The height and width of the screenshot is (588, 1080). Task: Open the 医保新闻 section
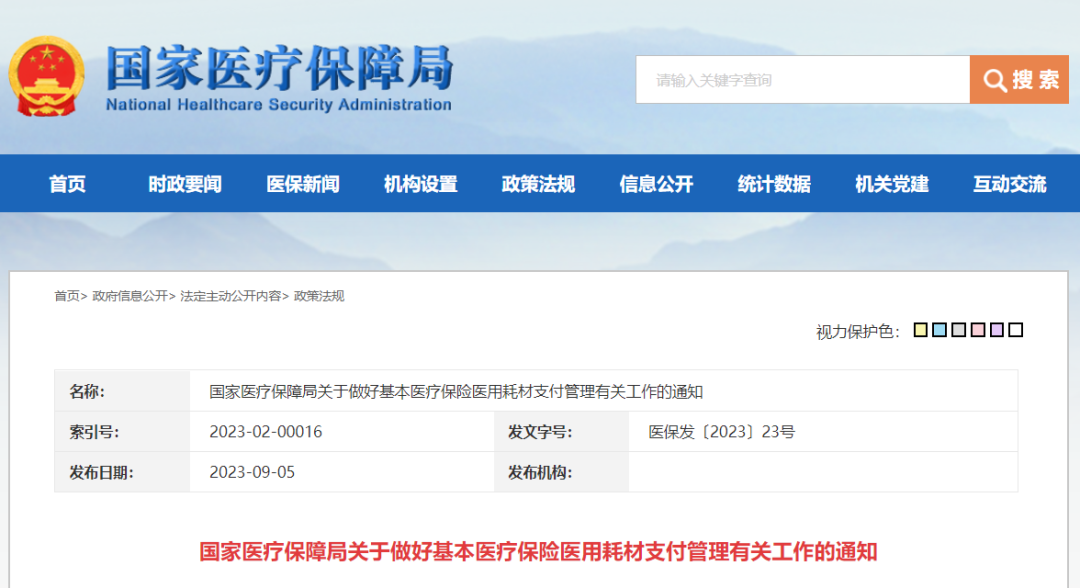pos(301,183)
